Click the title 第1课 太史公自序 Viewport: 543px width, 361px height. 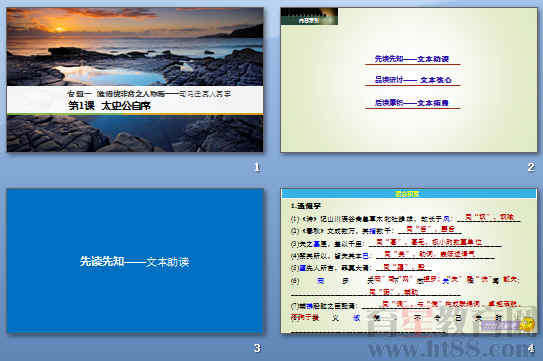[109, 106]
